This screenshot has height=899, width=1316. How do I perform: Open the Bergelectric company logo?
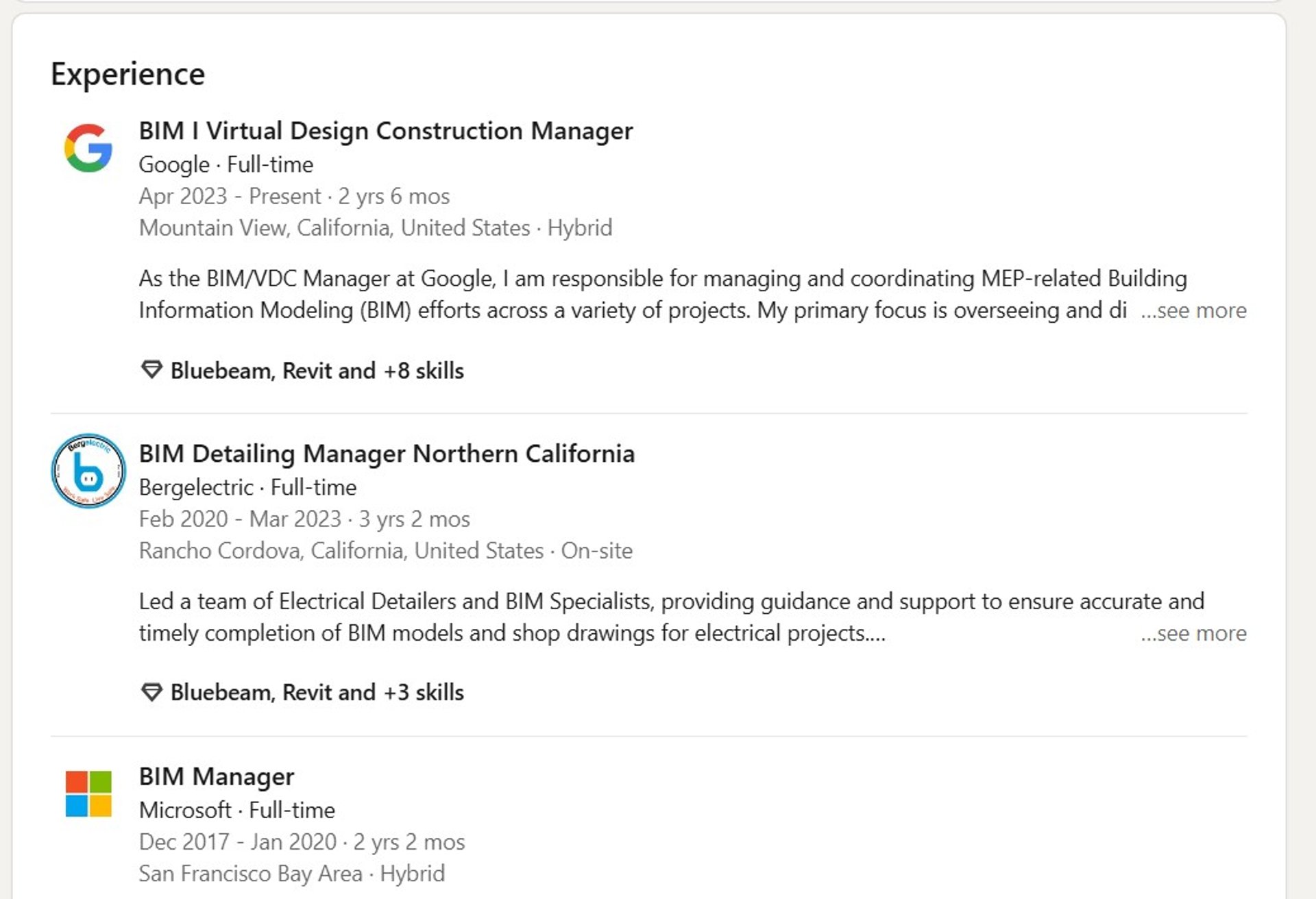[88, 471]
